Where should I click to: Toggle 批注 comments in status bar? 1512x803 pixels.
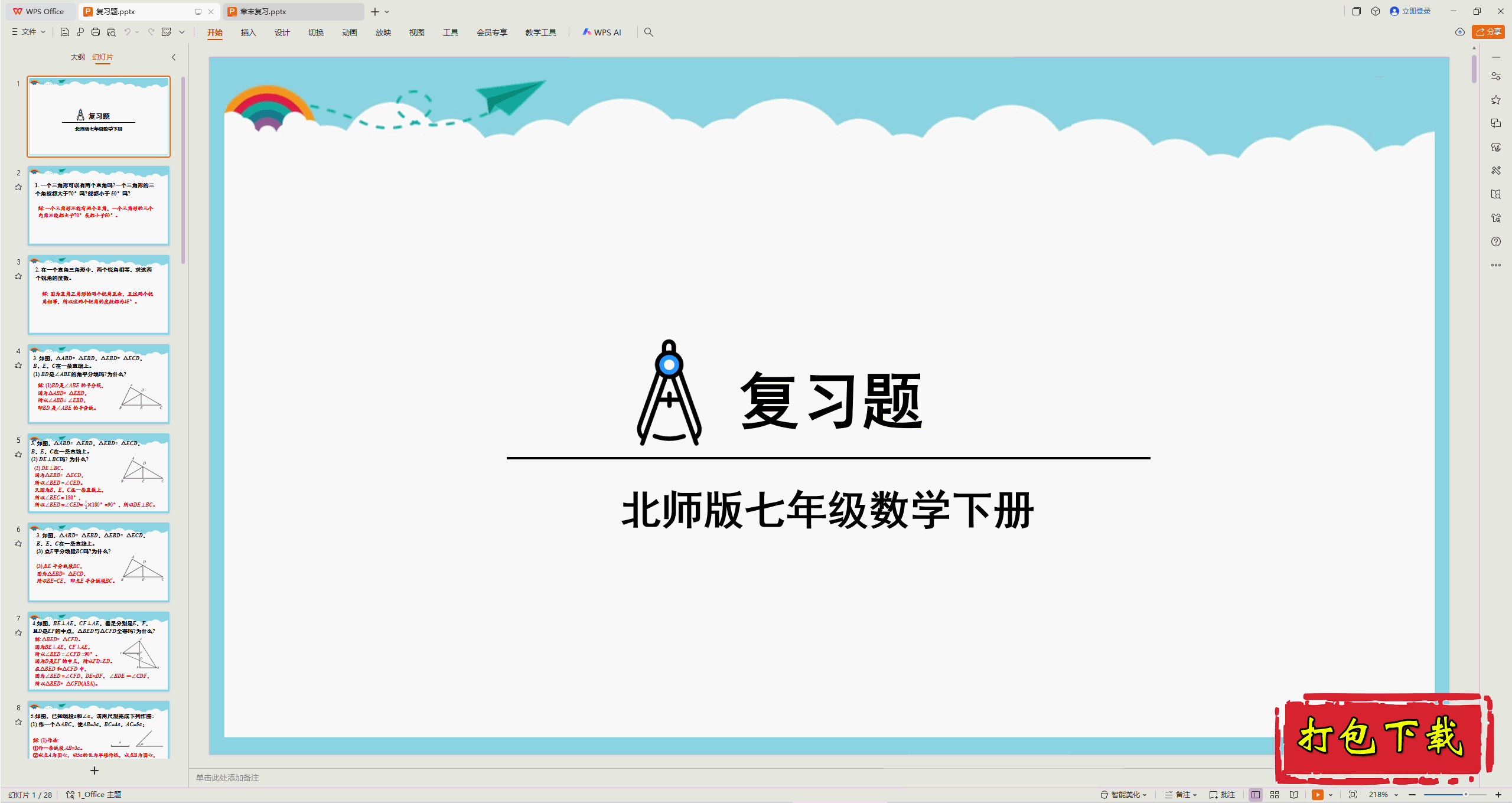(x=1223, y=795)
